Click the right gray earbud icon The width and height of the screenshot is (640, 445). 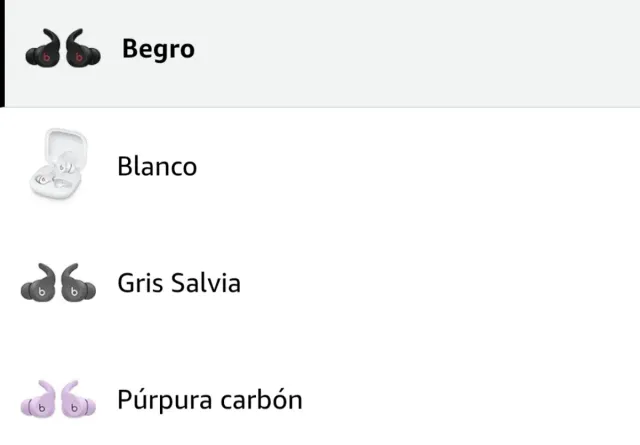click(78, 285)
